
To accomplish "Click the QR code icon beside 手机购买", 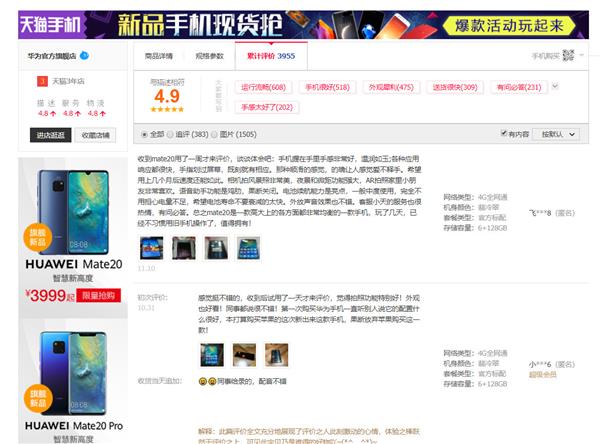I will 569,56.
